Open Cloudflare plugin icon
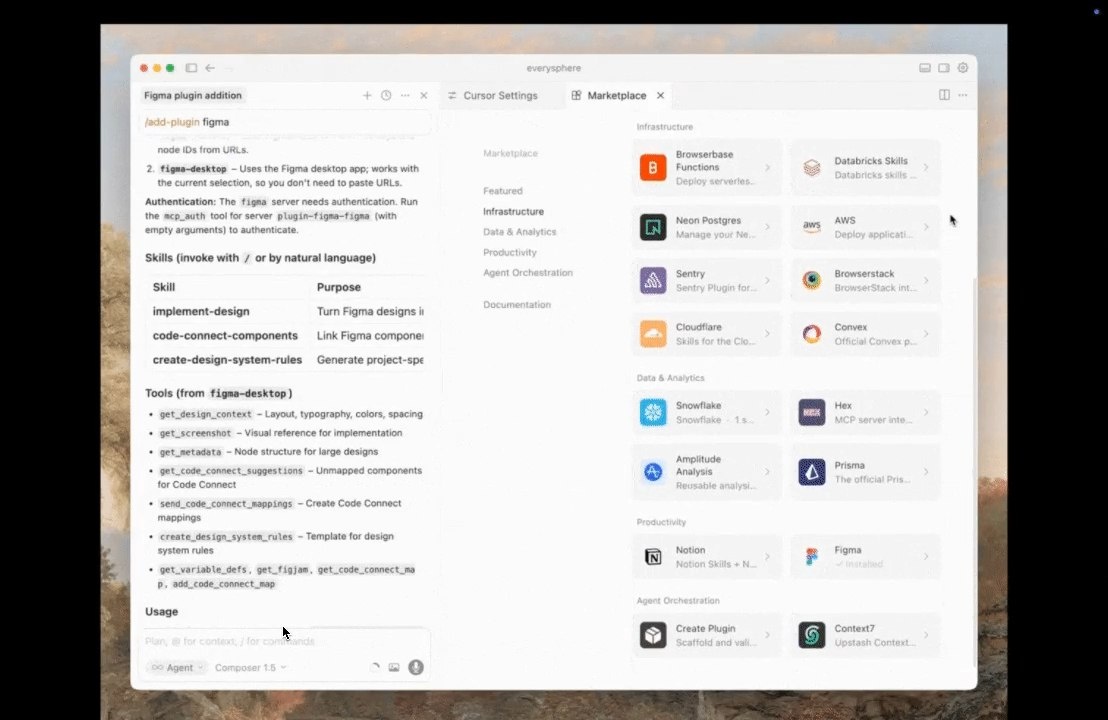 pos(653,334)
